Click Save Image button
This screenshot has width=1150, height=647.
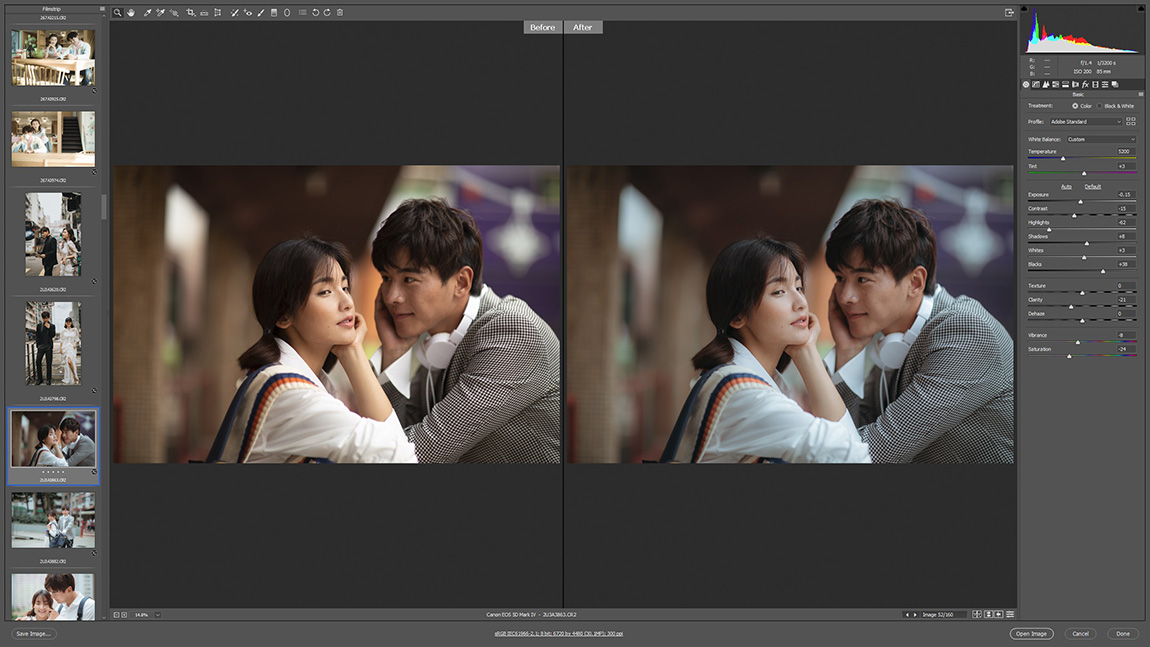34,634
